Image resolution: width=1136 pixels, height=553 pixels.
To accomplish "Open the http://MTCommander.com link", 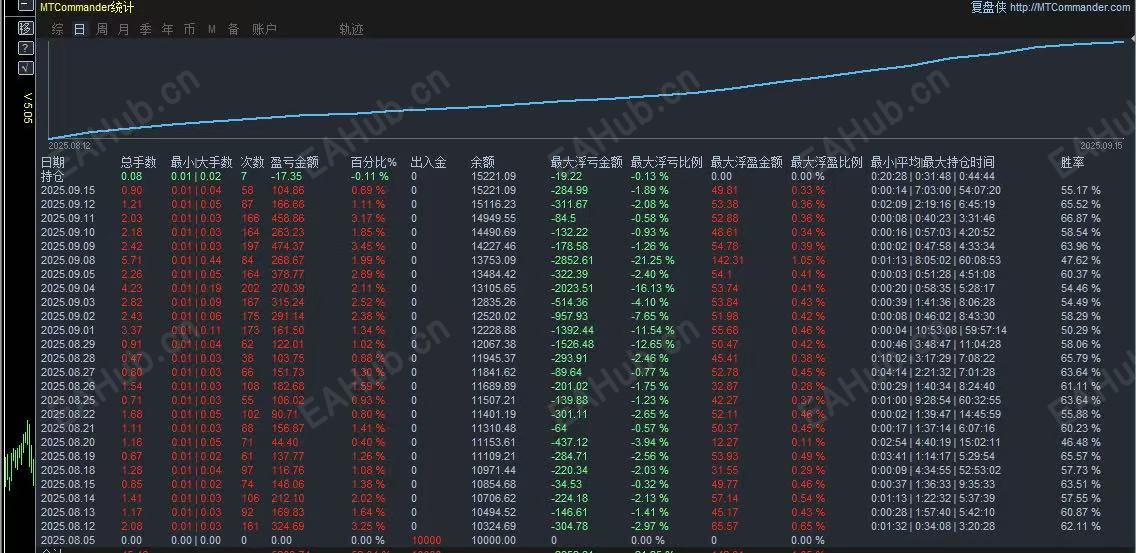I will point(1072,7).
